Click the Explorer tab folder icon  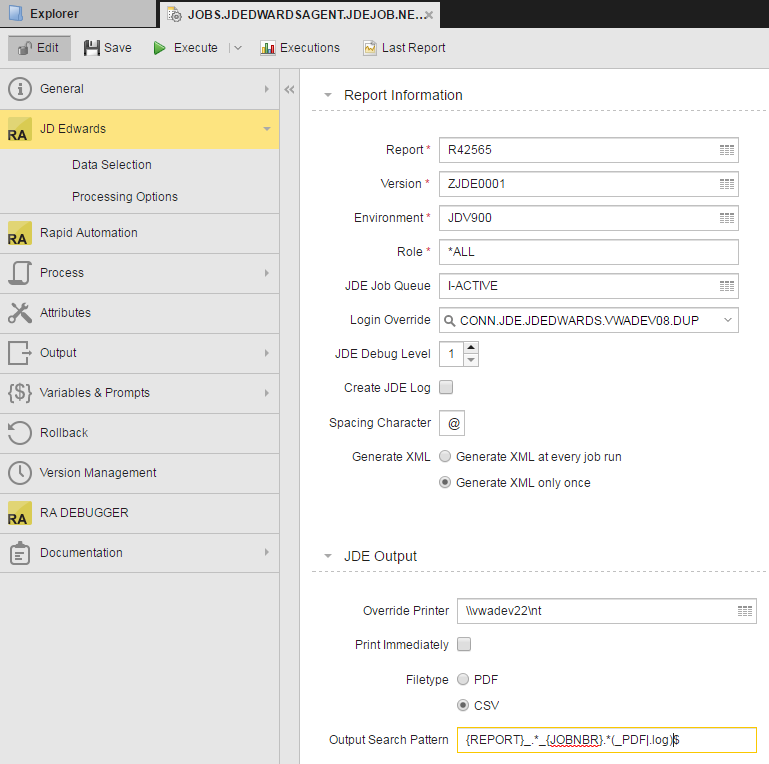click(x=16, y=14)
